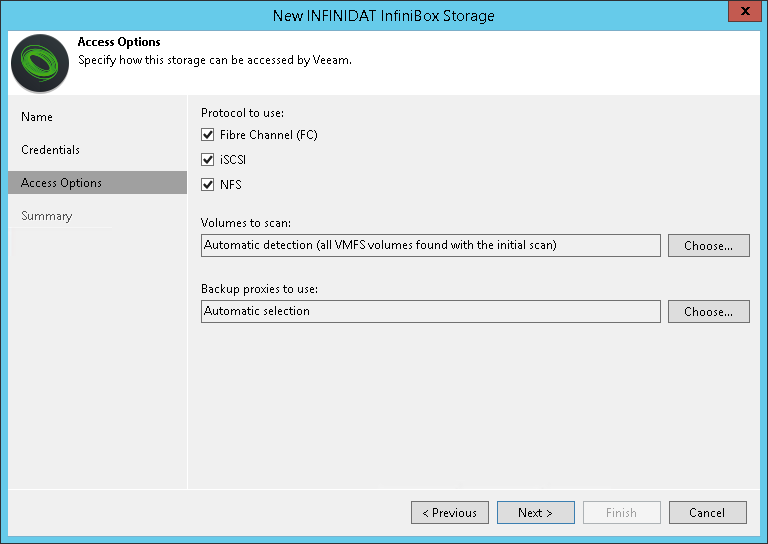Choose volumes to scan
The height and width of the screenshot is (544, 768).
point(708,245)
